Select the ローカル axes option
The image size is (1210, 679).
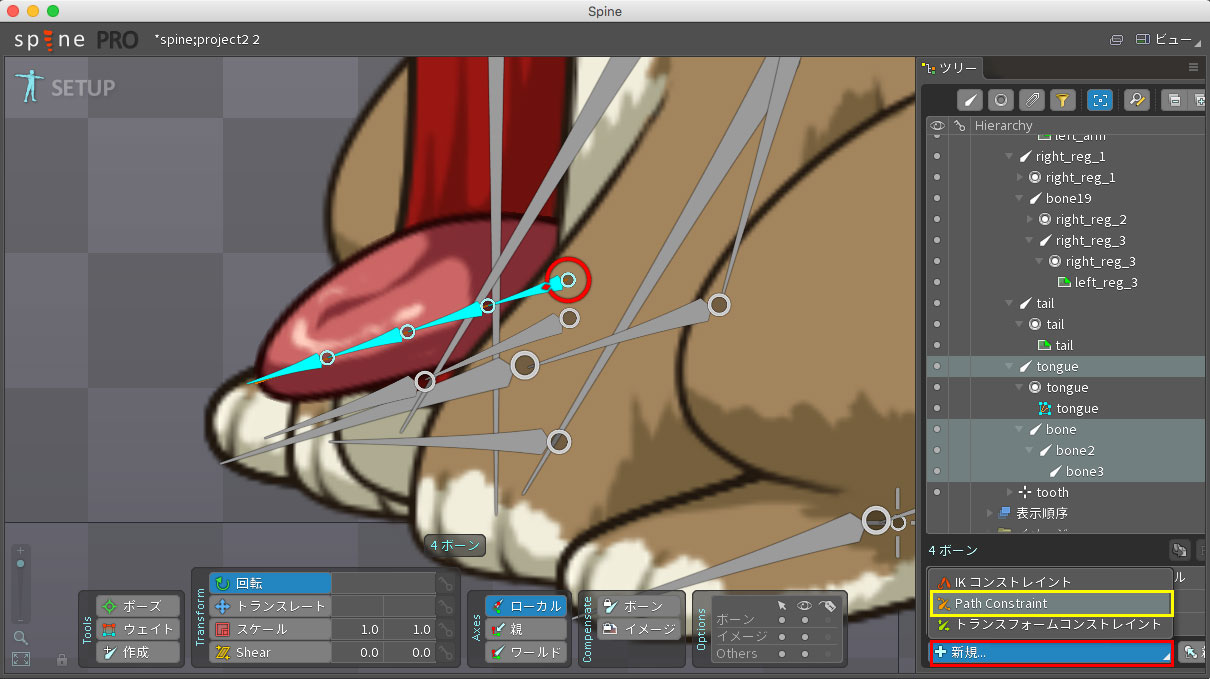click(x=526, y=606)
